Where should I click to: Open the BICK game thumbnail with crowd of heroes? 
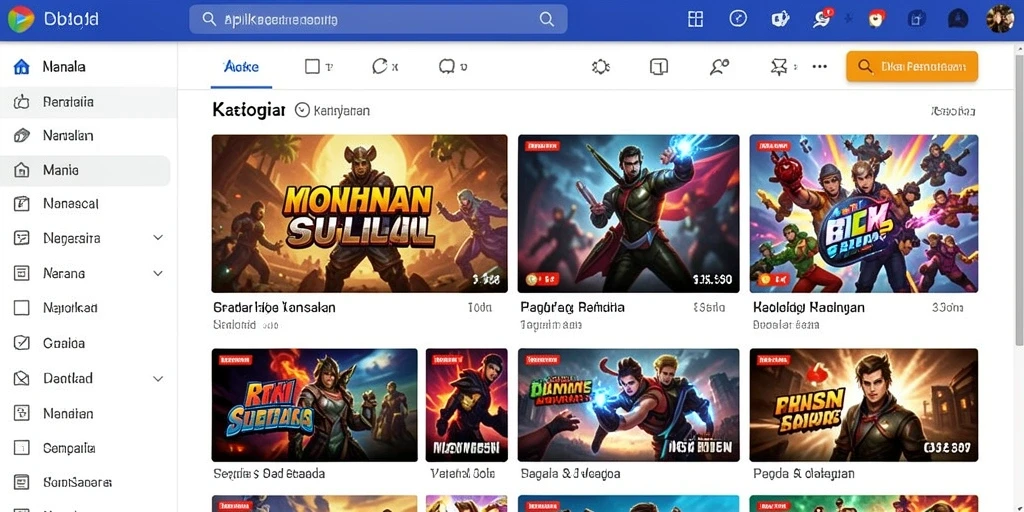click(x=863, y=214)
